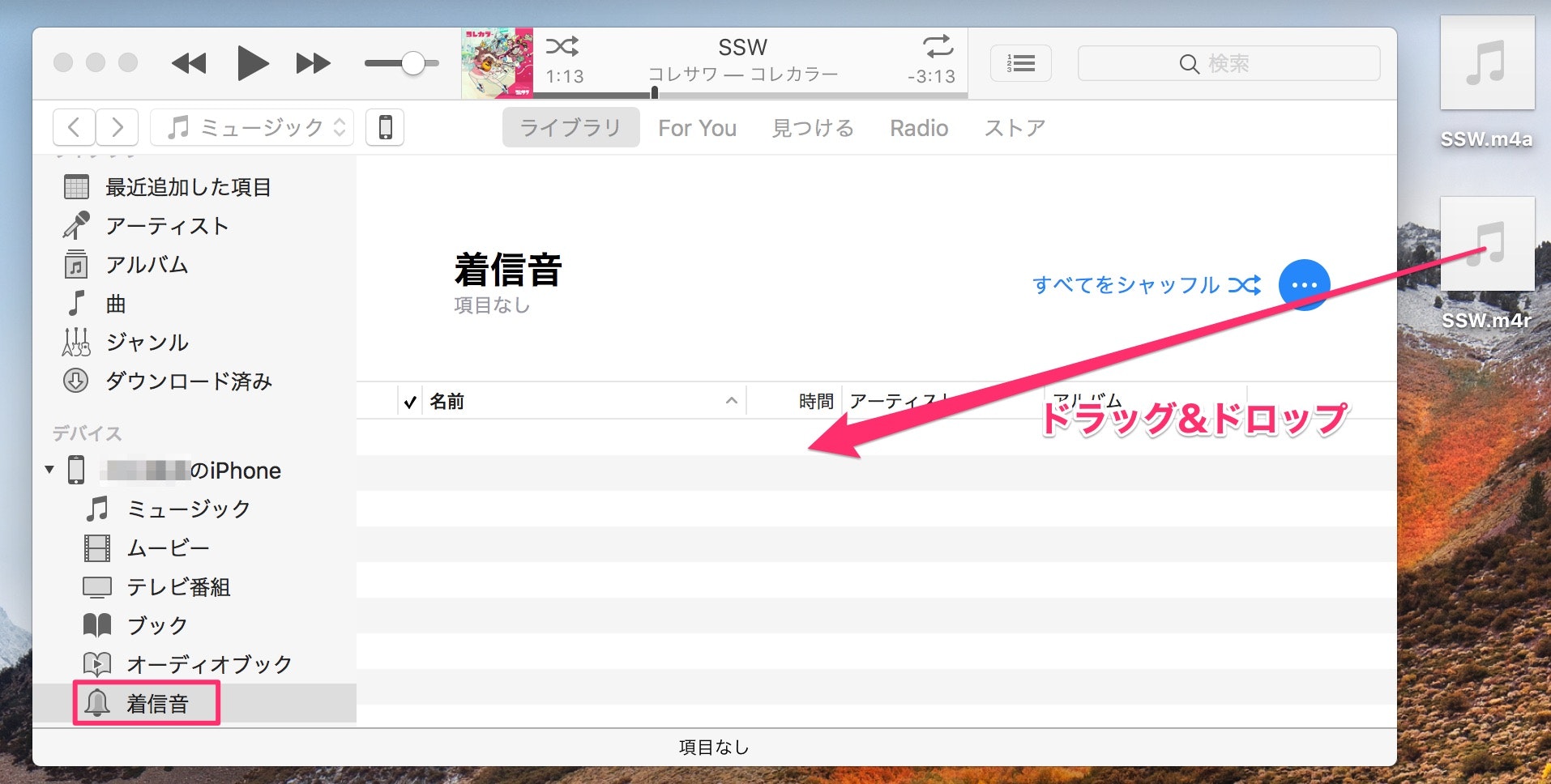
Task: Open the 見つける tab
Action: [813, 128]
